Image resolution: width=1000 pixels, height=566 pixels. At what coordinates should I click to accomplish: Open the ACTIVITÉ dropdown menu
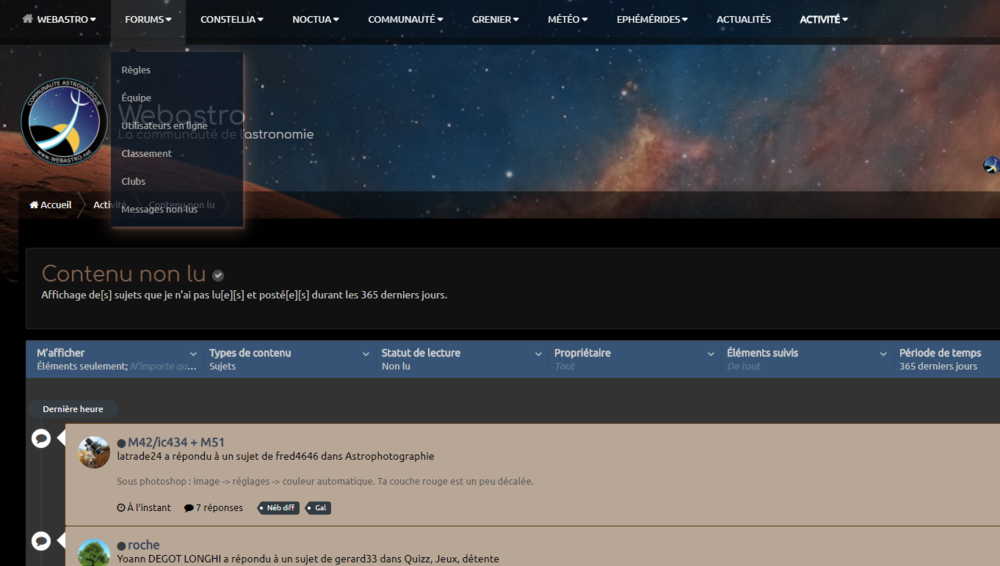tap(824, 19)
